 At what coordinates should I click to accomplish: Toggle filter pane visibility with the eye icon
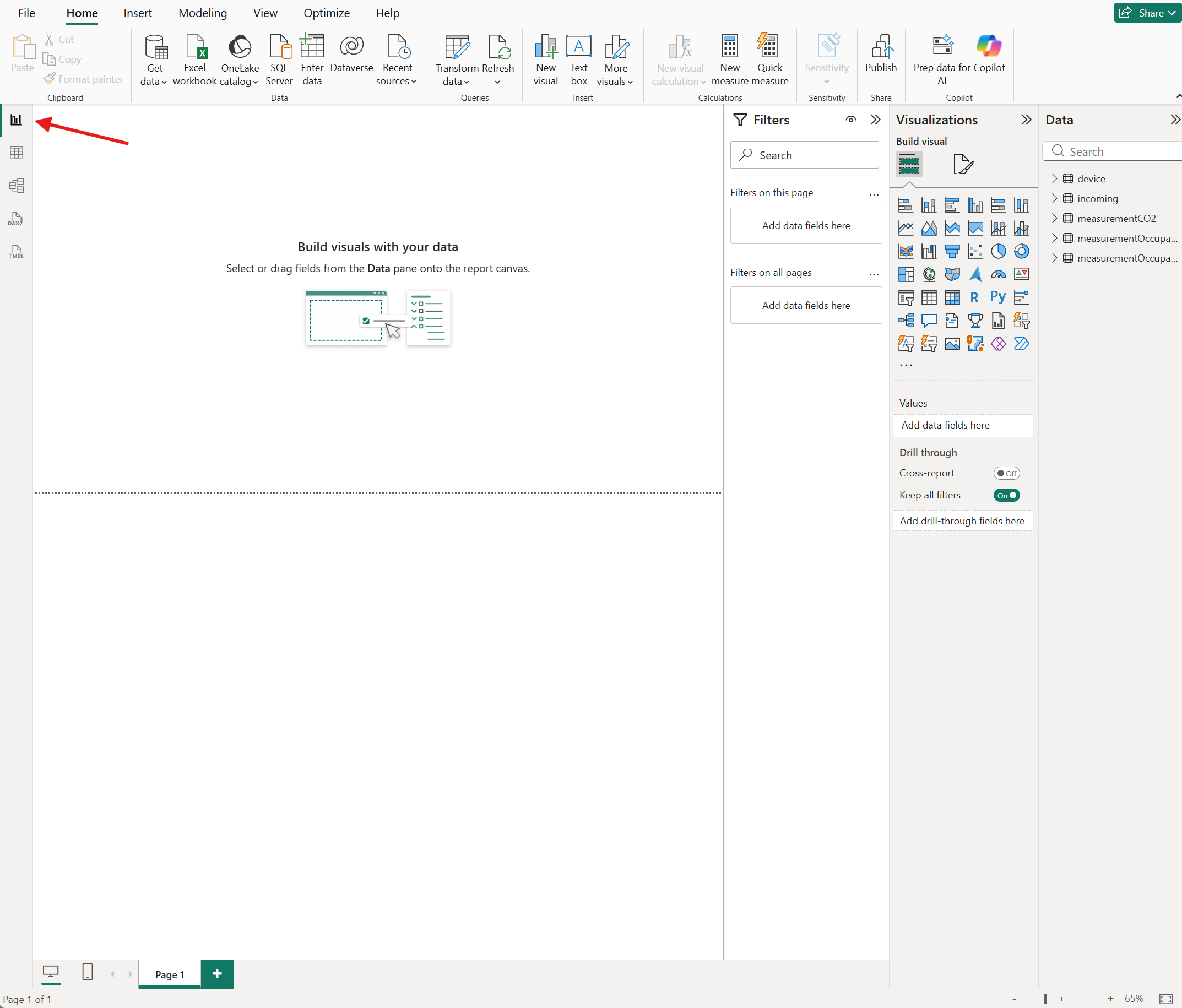(850, 120)
